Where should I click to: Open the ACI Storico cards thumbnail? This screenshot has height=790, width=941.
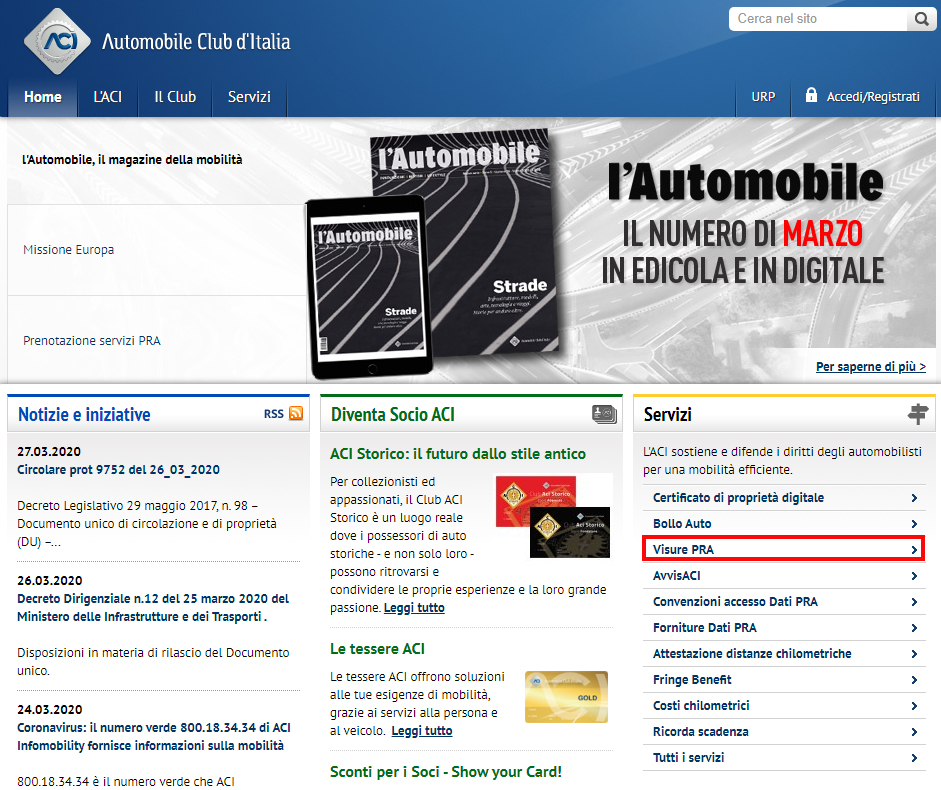point(553,517)
